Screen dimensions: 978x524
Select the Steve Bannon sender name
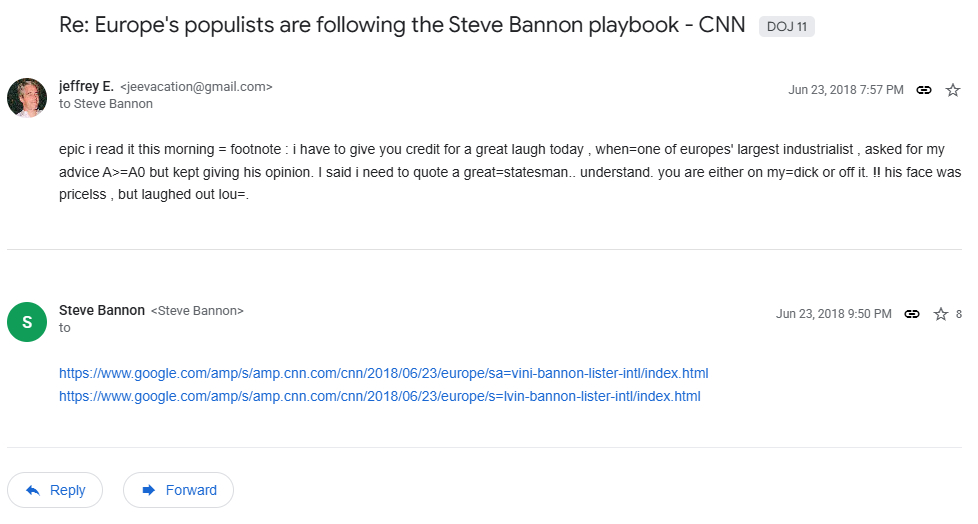101,311
